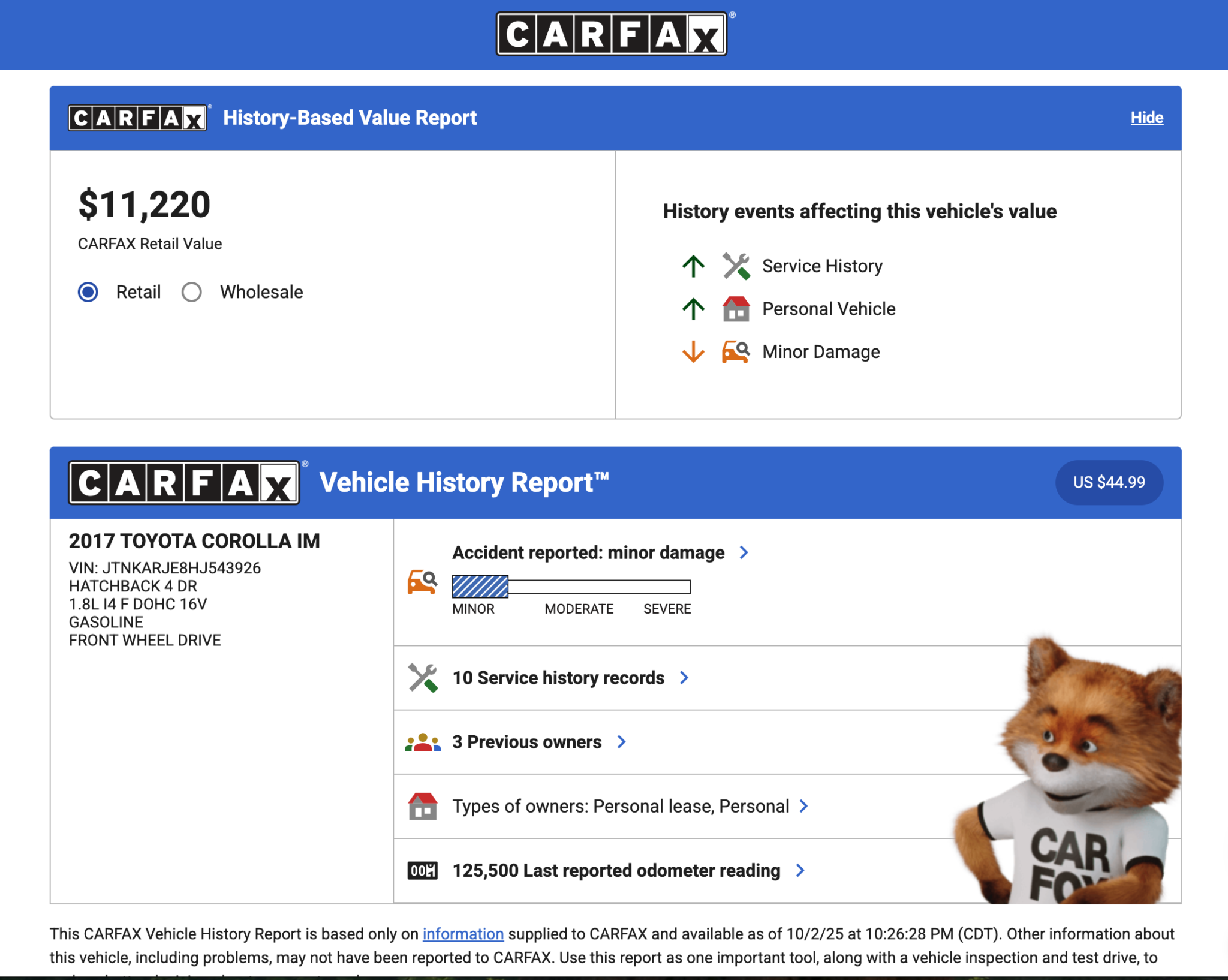1228x980 pixels.
Task: Click the US $44.99 price button
Action: pyautogui.click(x=1109, y=482)
